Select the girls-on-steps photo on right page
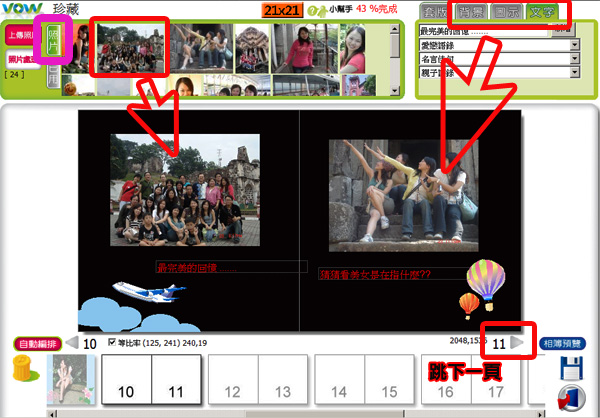The image size is (600, 418). point(403,196)
